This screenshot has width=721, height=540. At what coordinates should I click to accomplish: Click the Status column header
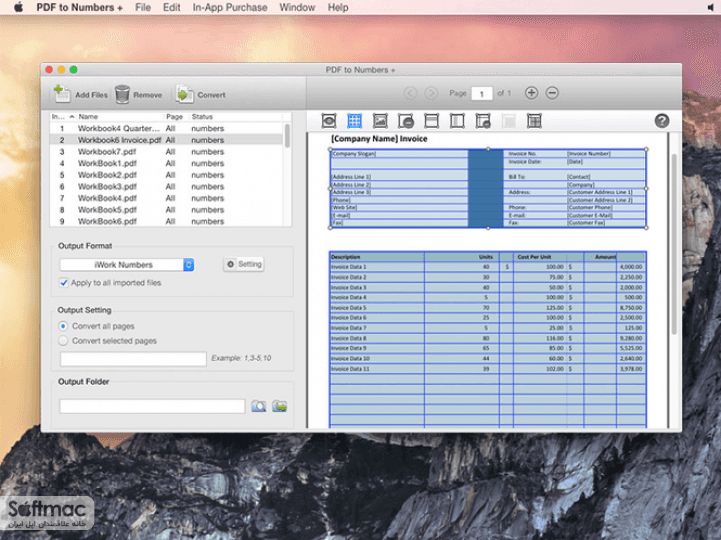point(202,117)
